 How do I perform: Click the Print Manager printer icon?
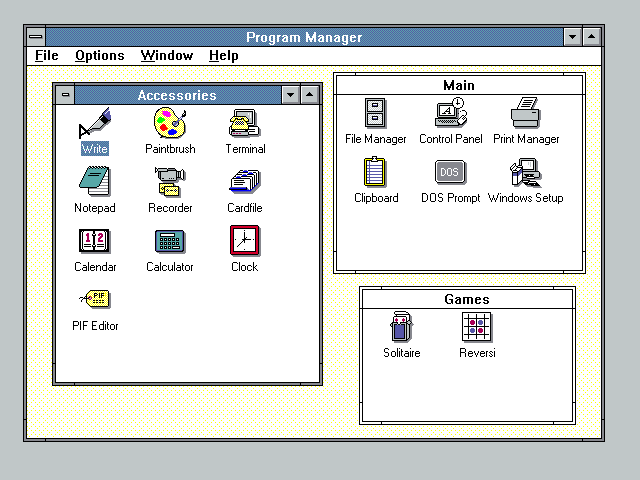(526, 113)
